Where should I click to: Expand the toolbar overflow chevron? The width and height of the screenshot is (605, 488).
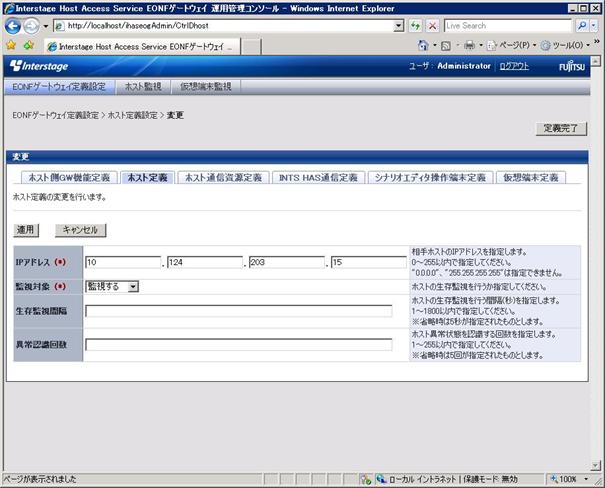pyautogui.click(x=597, y=41)
